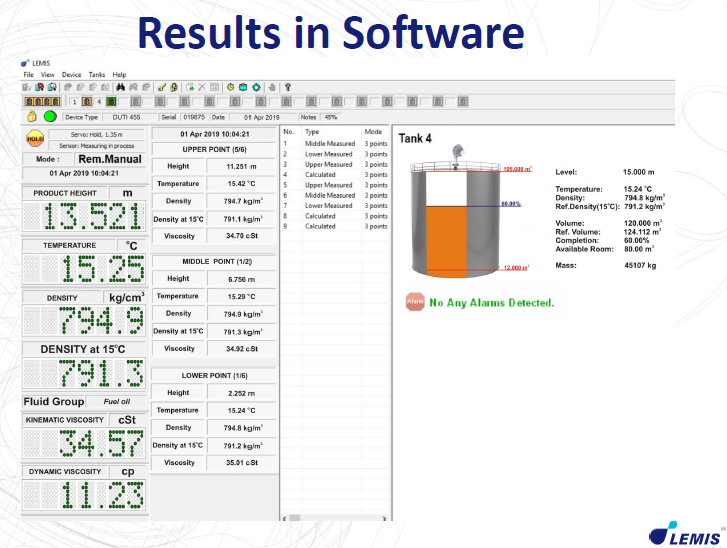Click the binoculars search icon in toolbar
This screenshot has width=727, height=548.
tap(121, 87)
